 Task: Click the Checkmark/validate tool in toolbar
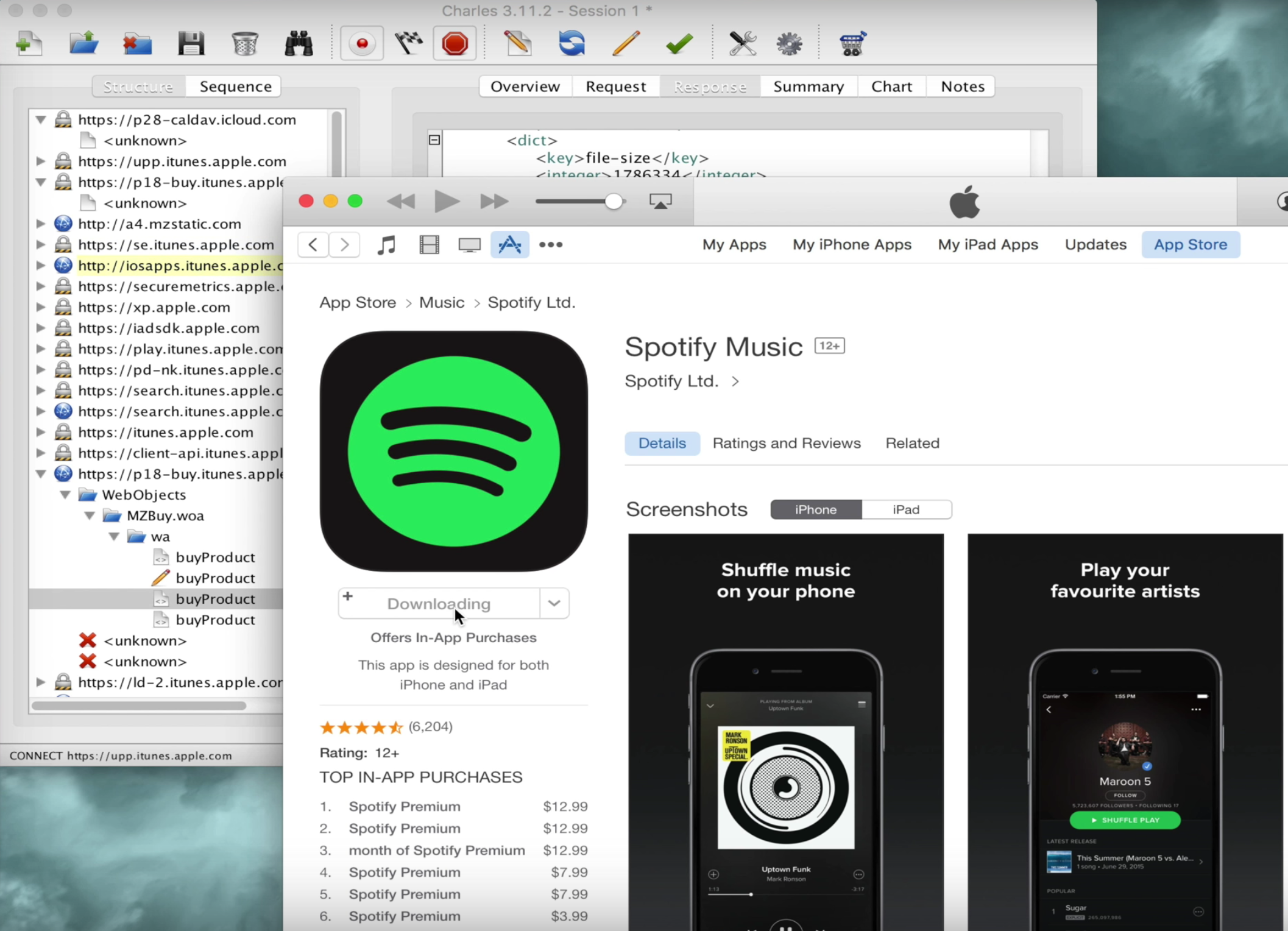[x=680, y=42]
